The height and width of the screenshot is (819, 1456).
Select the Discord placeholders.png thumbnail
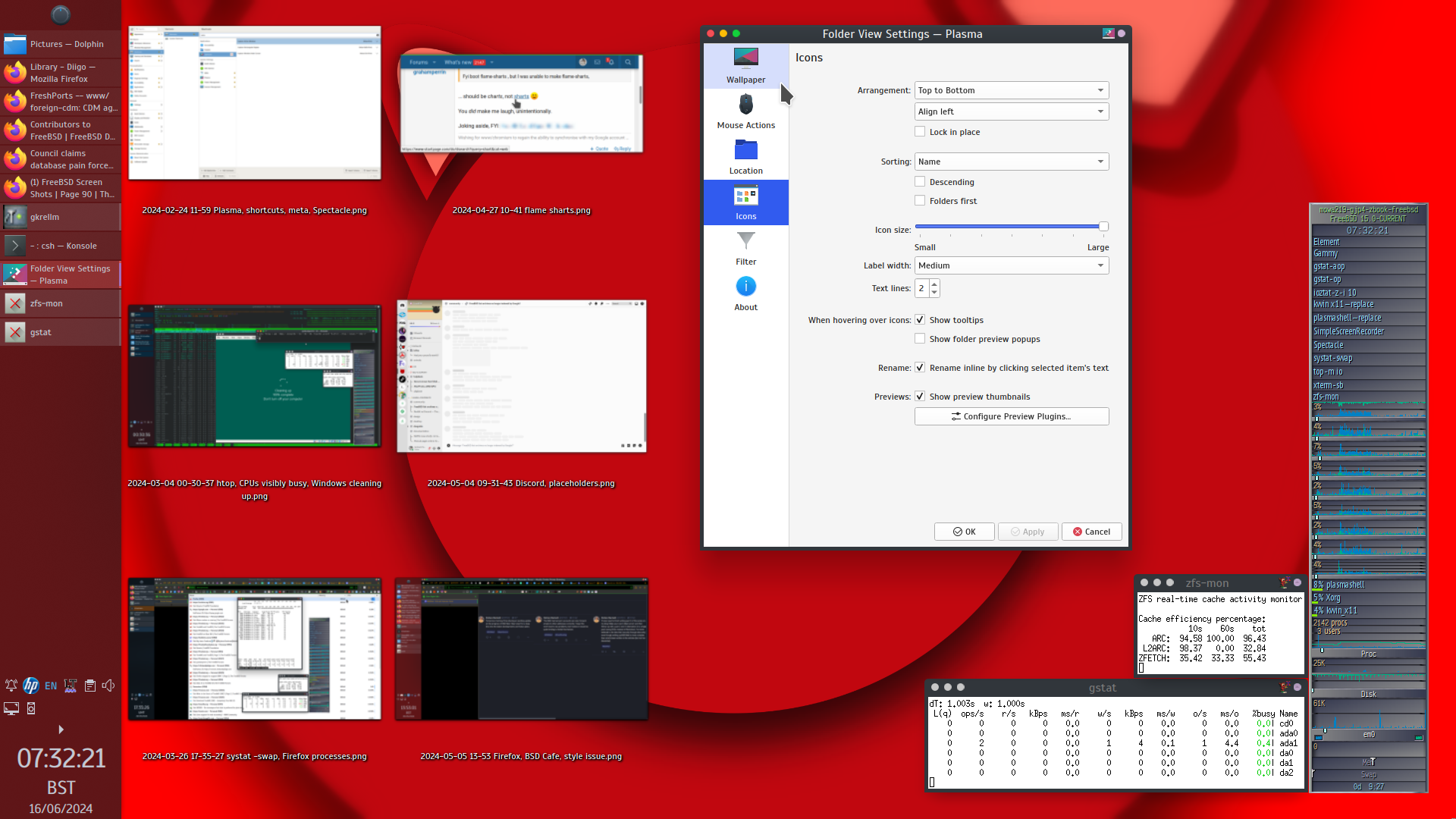click(522, 376)
